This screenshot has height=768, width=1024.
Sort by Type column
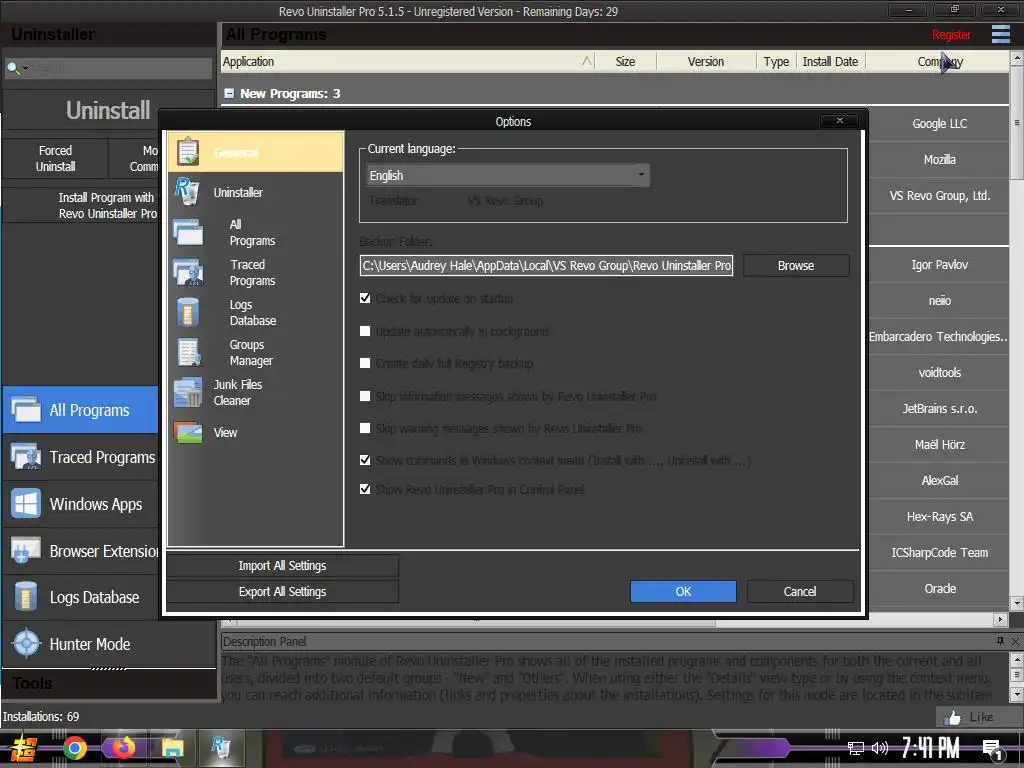776,61
